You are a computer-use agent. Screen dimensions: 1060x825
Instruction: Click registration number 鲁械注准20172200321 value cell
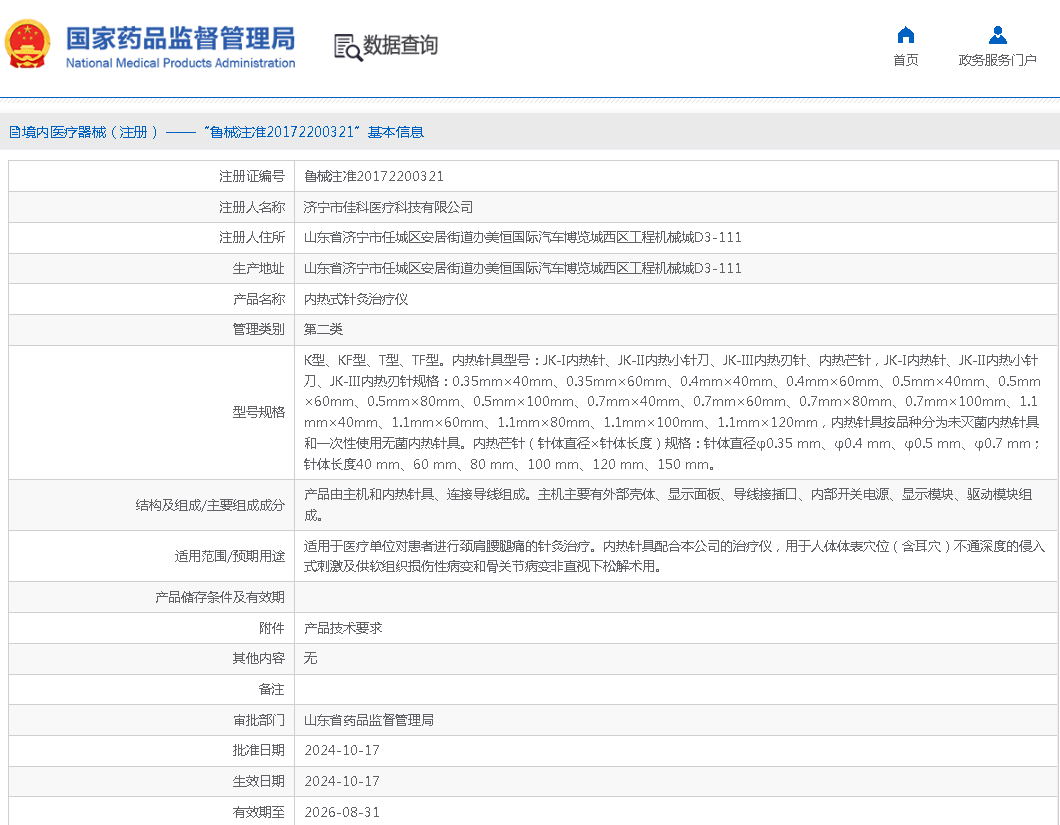coord(374,176)
